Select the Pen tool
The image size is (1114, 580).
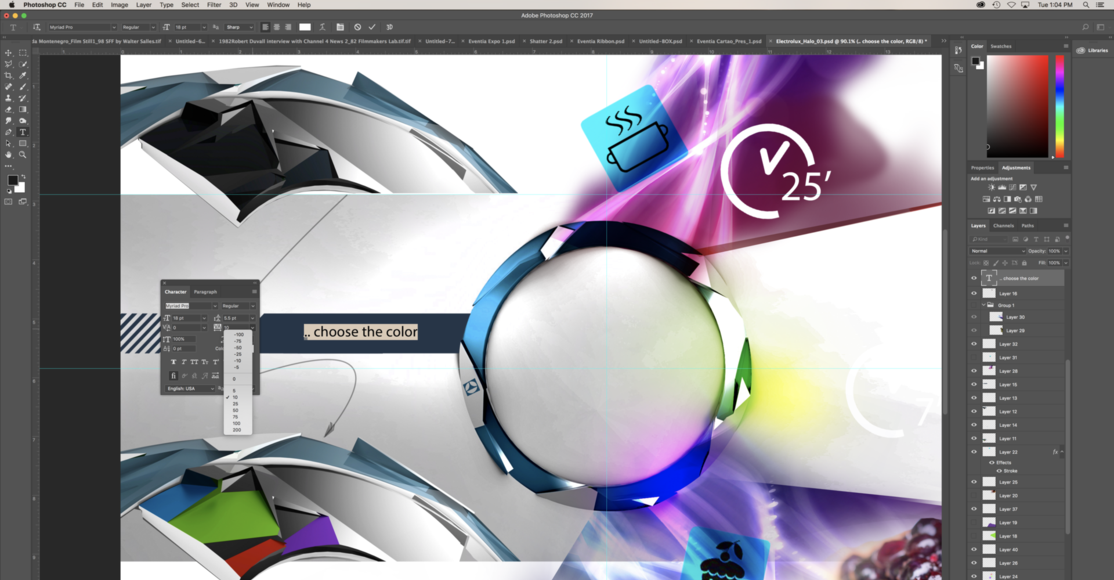click(9, 132)
